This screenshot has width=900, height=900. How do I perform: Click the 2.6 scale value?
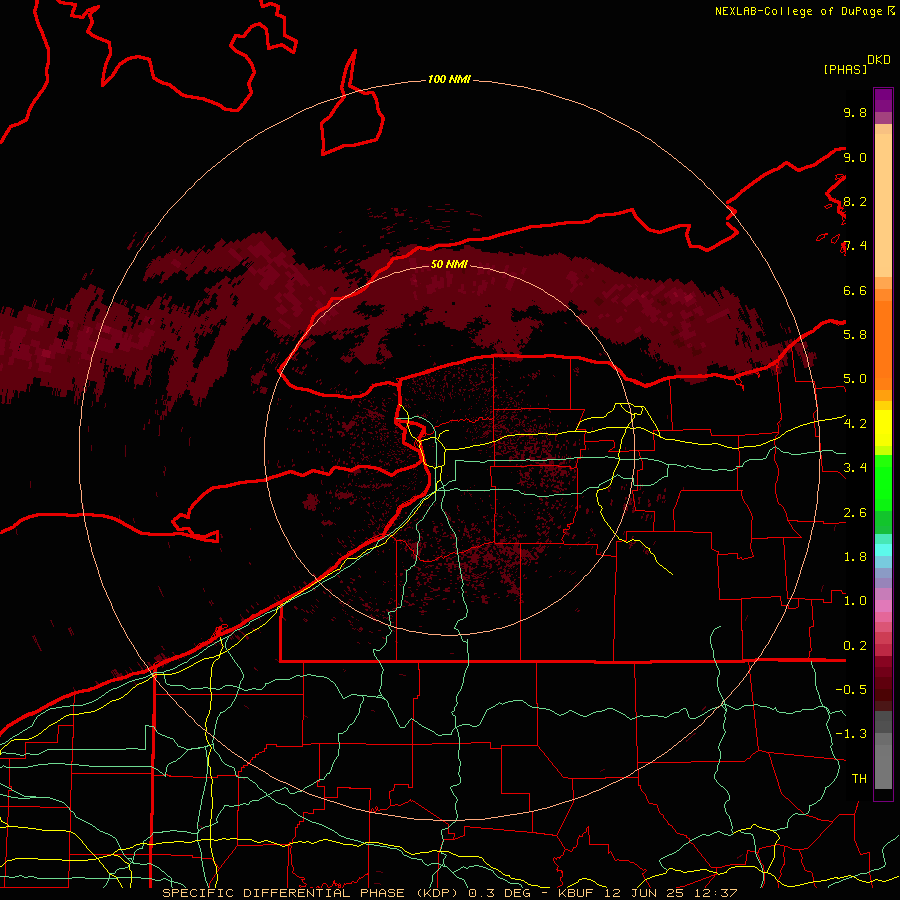(x=855, y=513)
